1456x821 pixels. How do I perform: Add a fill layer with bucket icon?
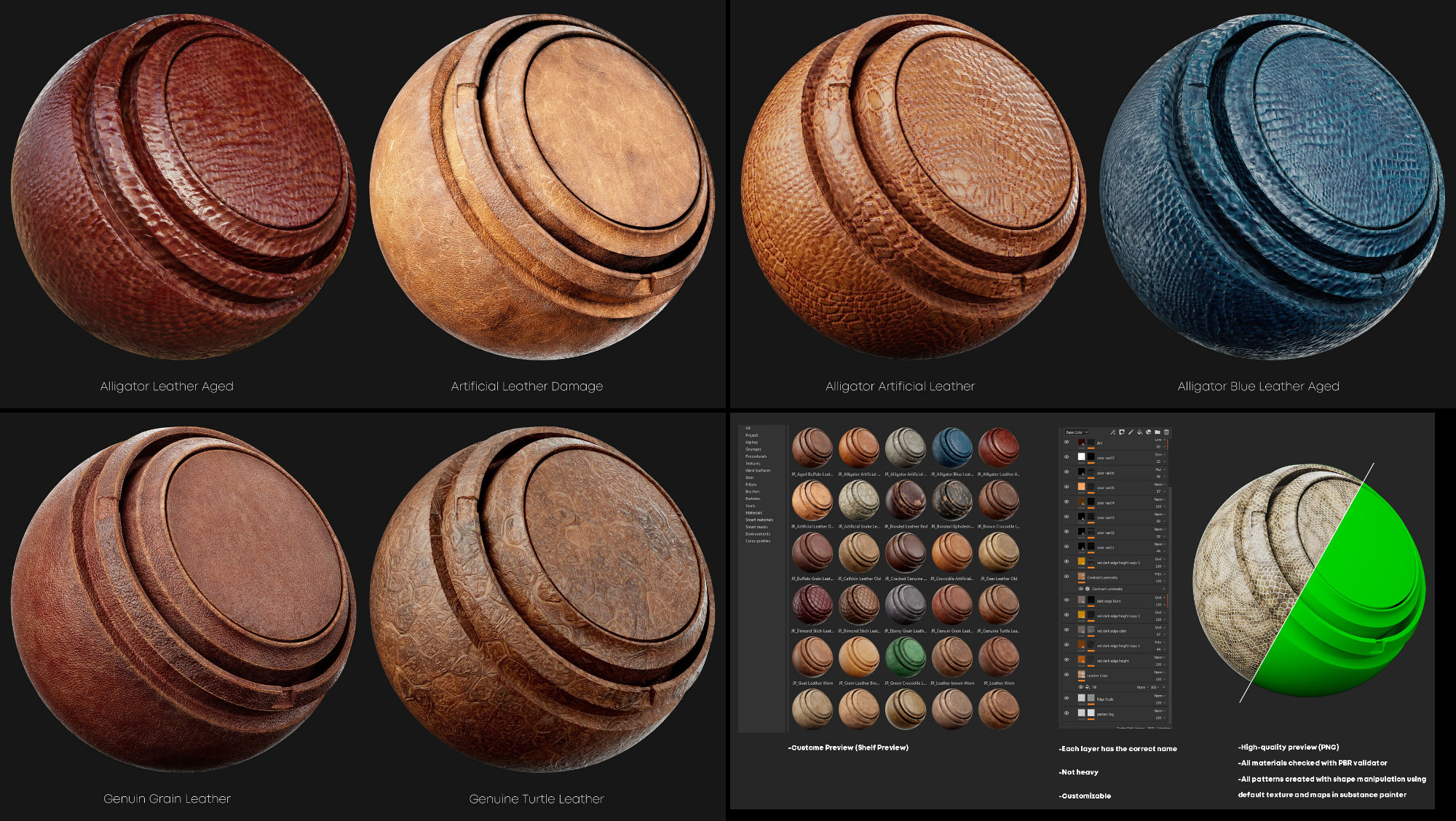coord(1139,432)
